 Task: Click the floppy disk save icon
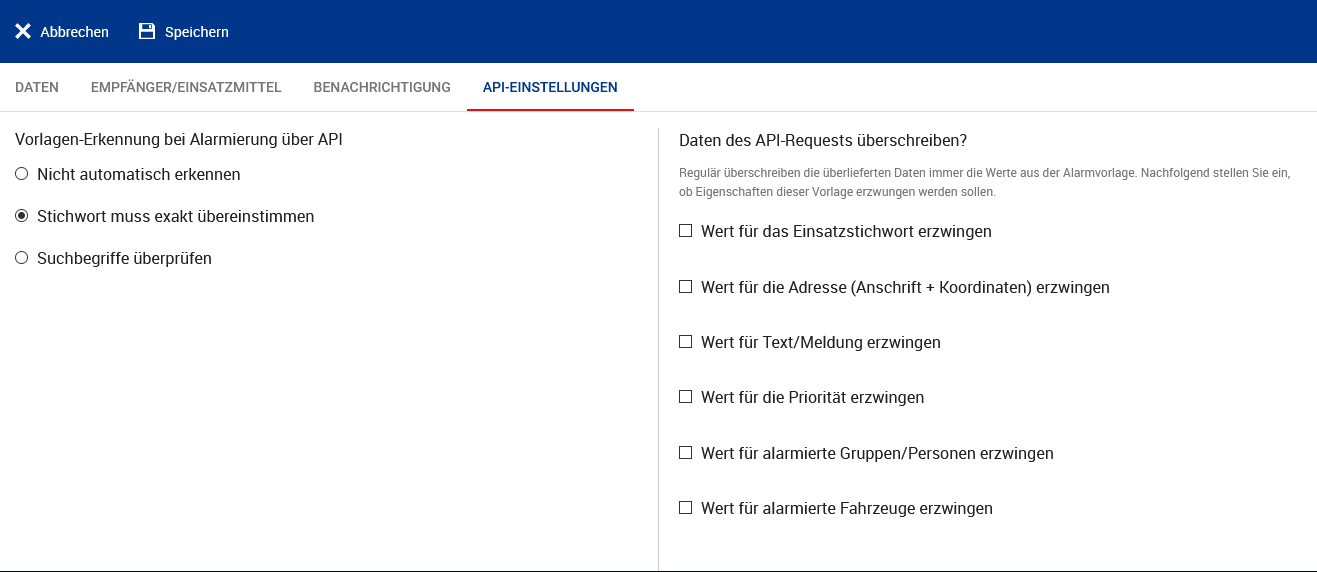coord(147,31)
